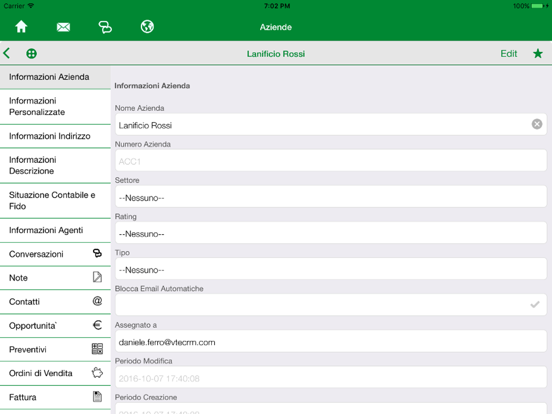Viewport: 552px width, 414px height.
Task: Click the Ordini di Vendita piggy bank icon
Action: (x=97, y=373)
